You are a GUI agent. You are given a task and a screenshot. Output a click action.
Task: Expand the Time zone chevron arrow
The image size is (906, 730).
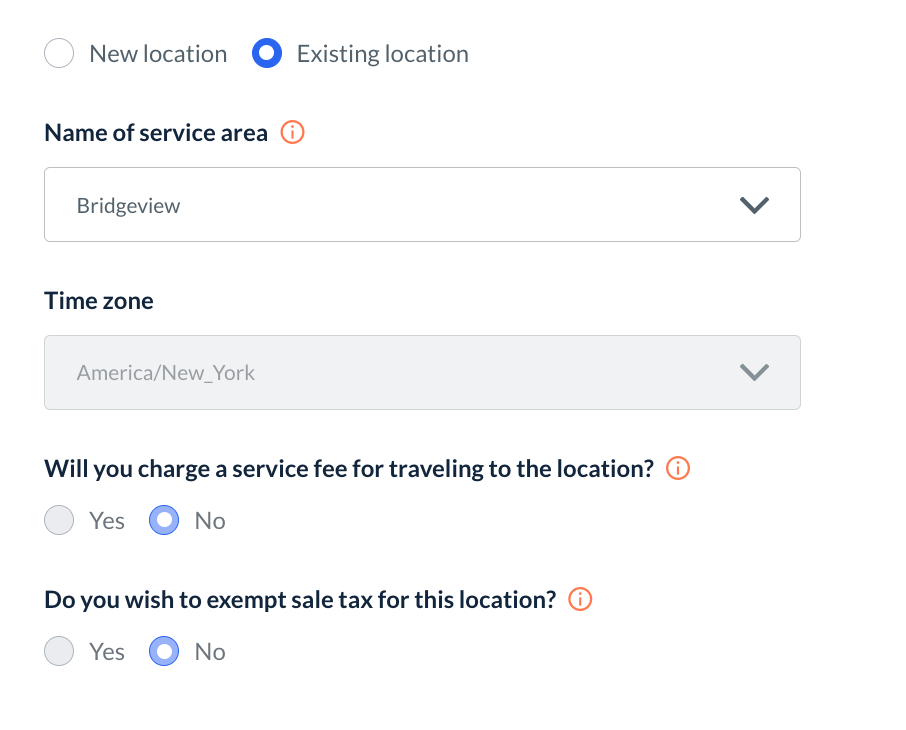tap(753, 373)
